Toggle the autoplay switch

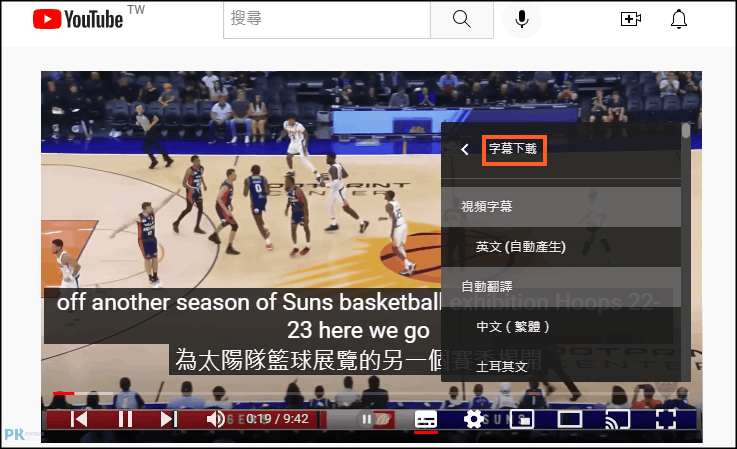(x=374, y=419)
